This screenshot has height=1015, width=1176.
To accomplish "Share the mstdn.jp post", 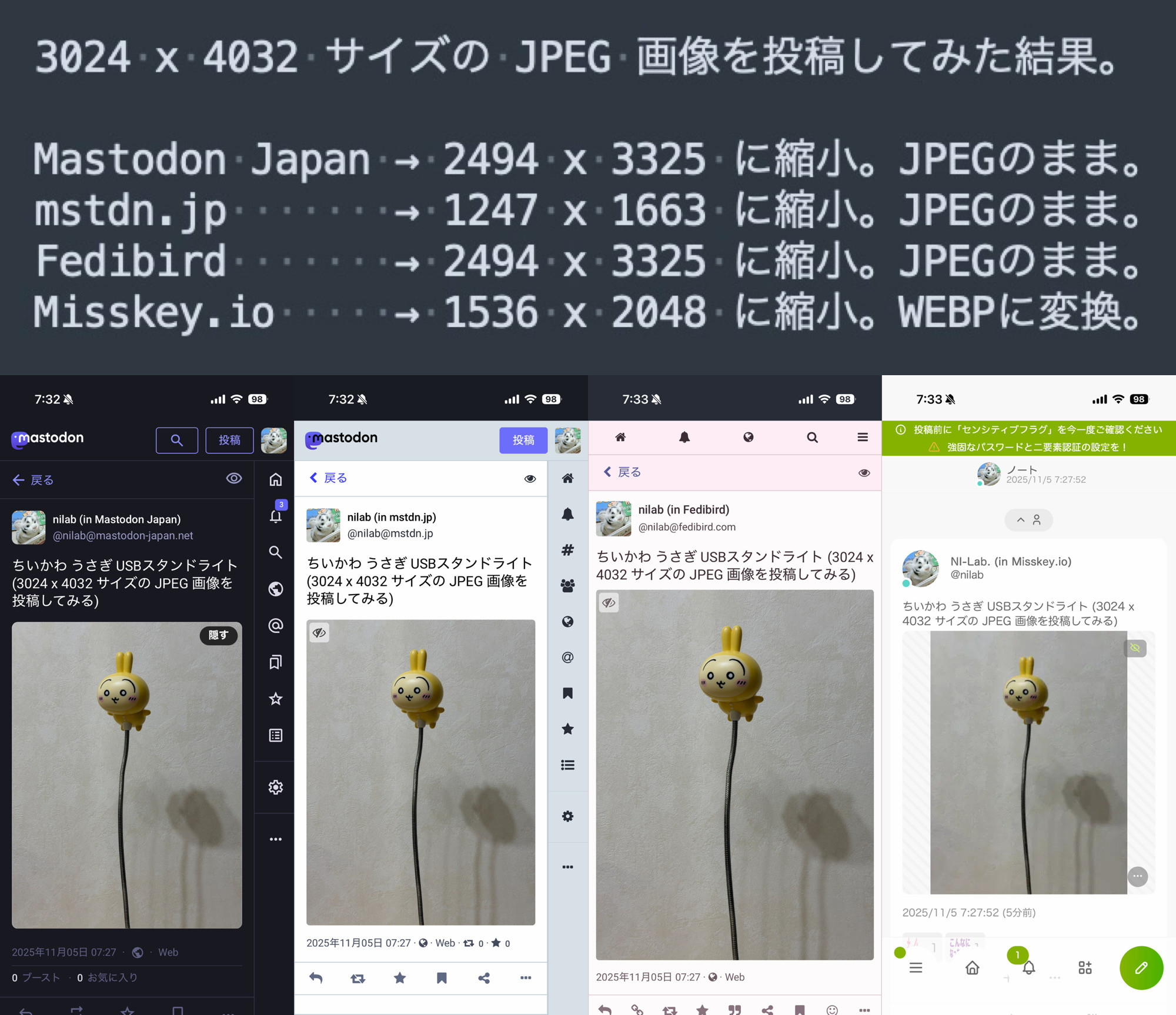I will coord(484,978).
